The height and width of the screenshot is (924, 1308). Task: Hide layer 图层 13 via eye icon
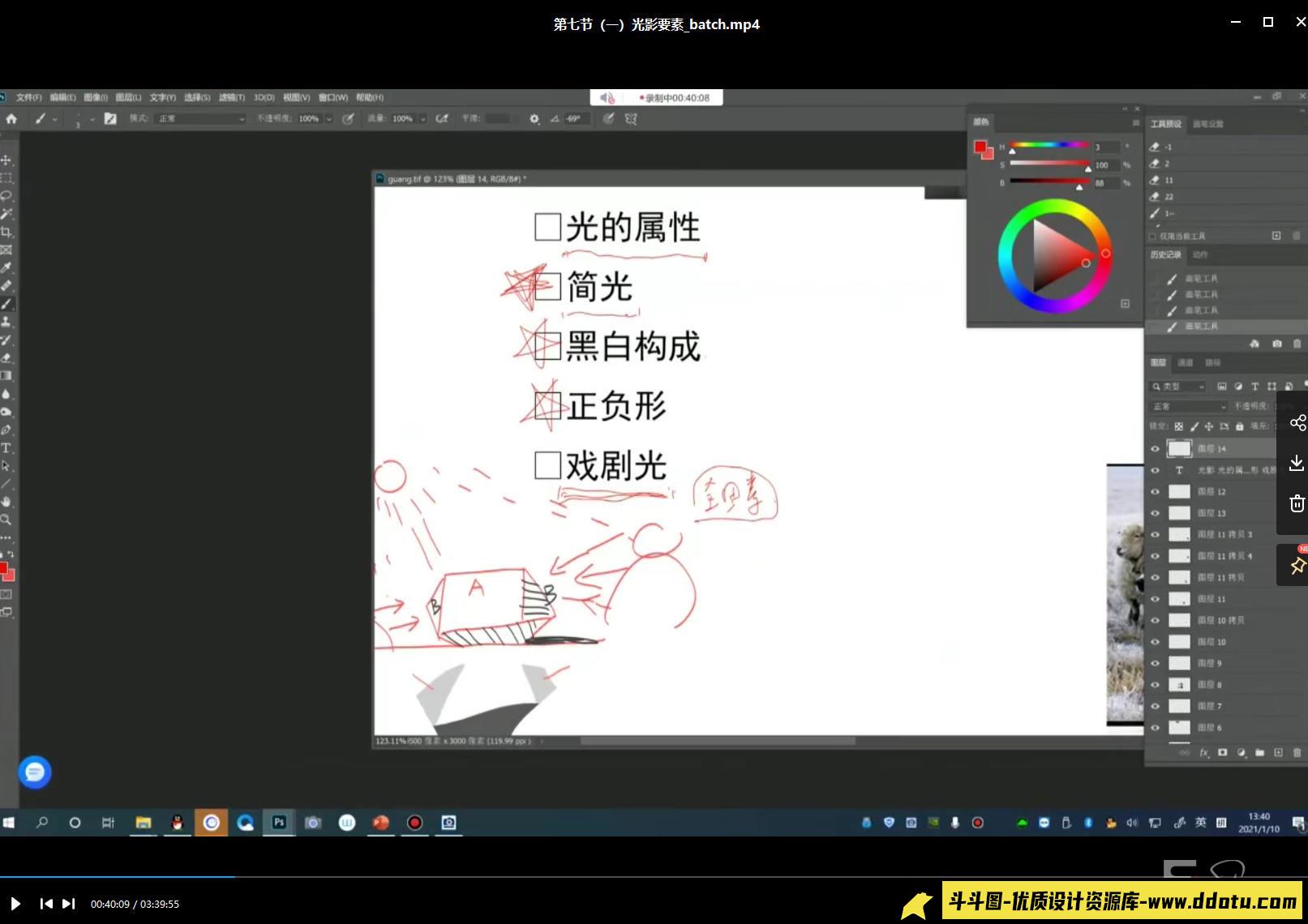[1156, 513]
